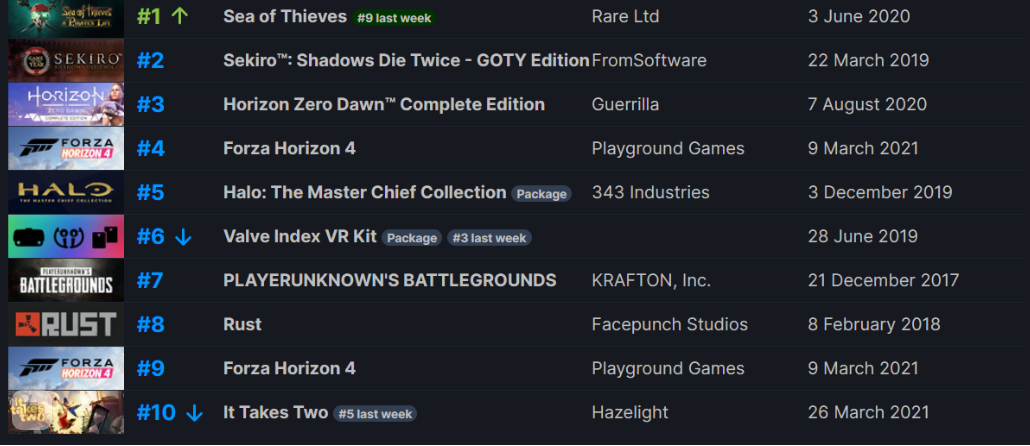Select the Horizon Zero Dawn capsule image
The image size is (1030, 446).
coord(66,104)
